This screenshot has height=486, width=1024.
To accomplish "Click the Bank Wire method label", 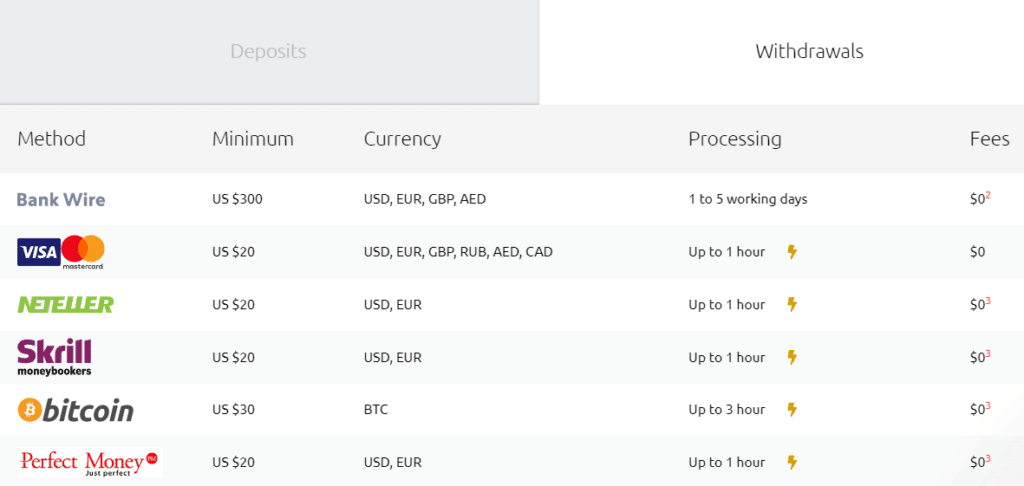I will (x=61, y=199).
